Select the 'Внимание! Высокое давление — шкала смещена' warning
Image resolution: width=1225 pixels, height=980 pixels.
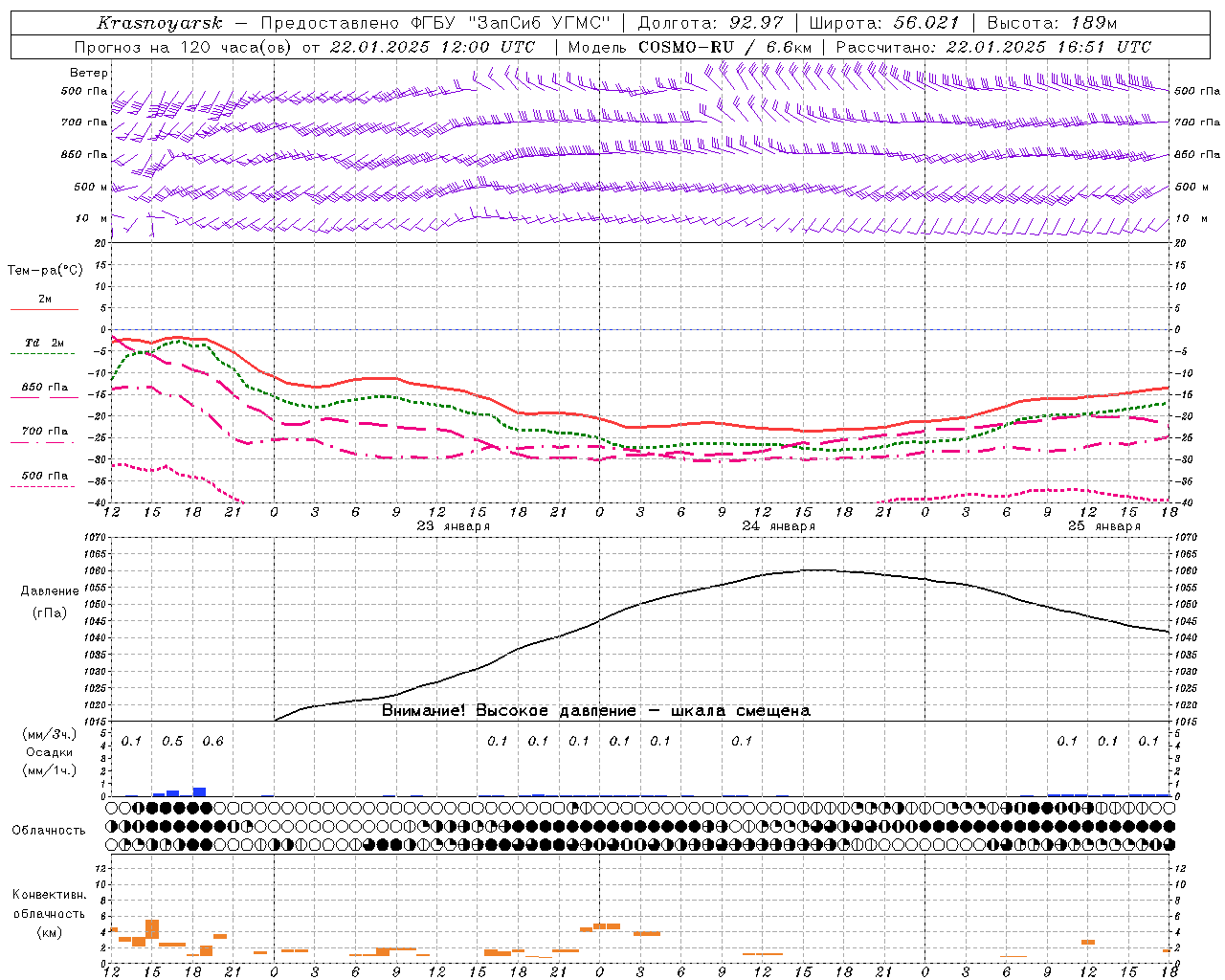point(596,711)
